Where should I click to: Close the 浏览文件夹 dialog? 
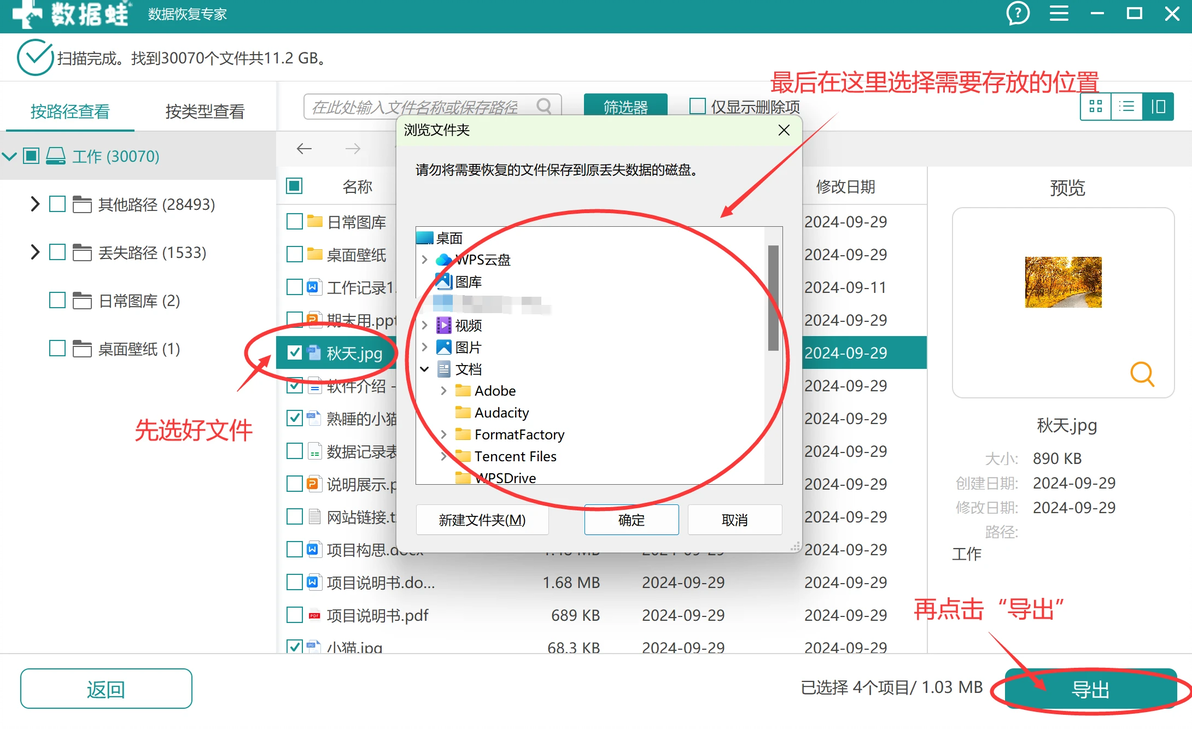(x=784, y=130)
